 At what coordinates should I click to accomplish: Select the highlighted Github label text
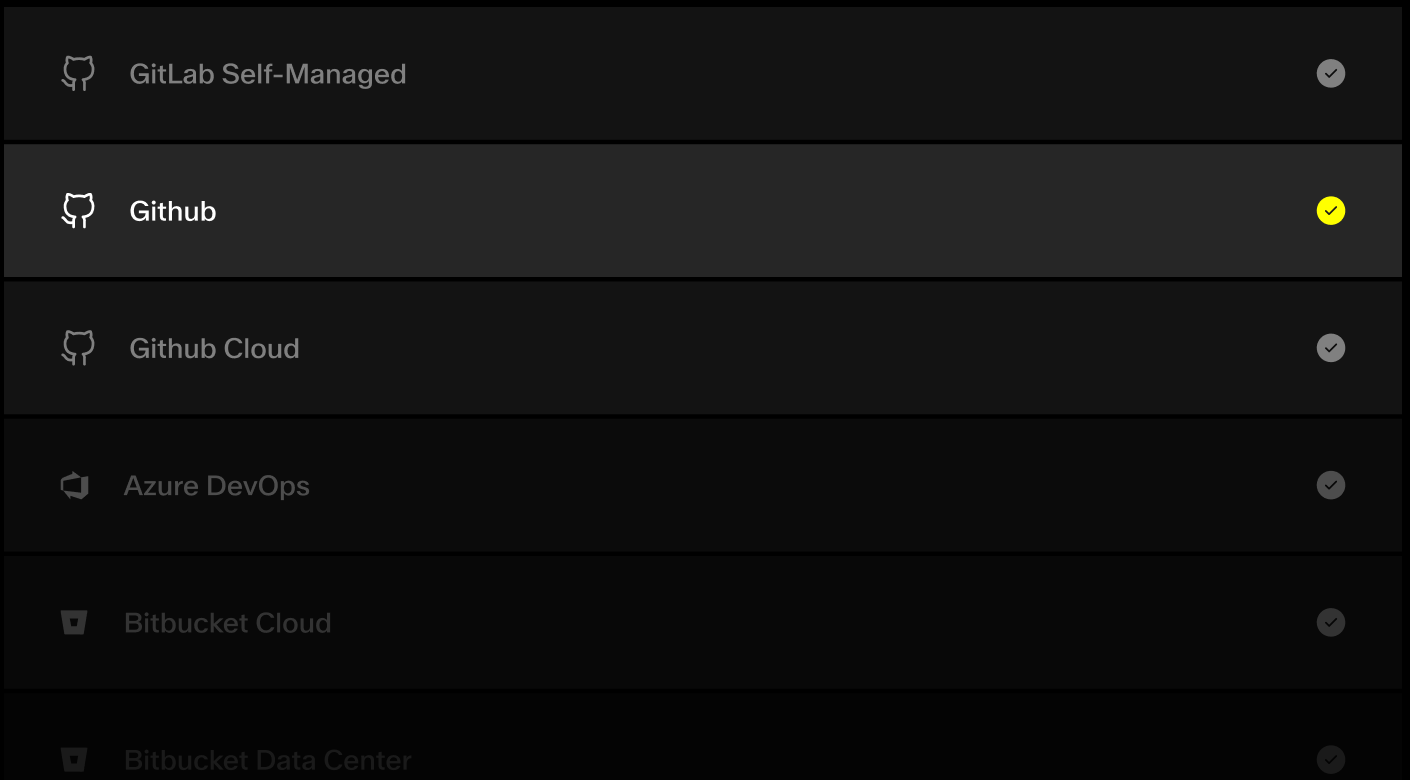[x=173, y=211]
